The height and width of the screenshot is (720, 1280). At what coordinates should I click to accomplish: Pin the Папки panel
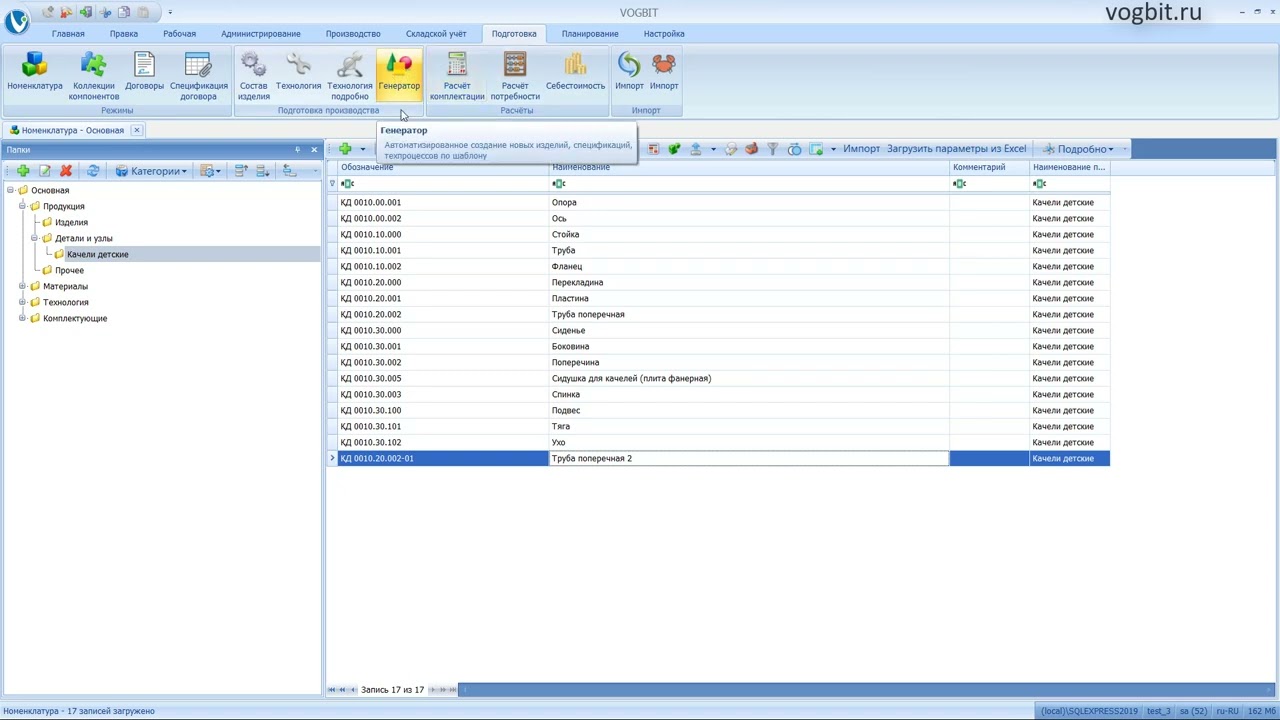297,150
